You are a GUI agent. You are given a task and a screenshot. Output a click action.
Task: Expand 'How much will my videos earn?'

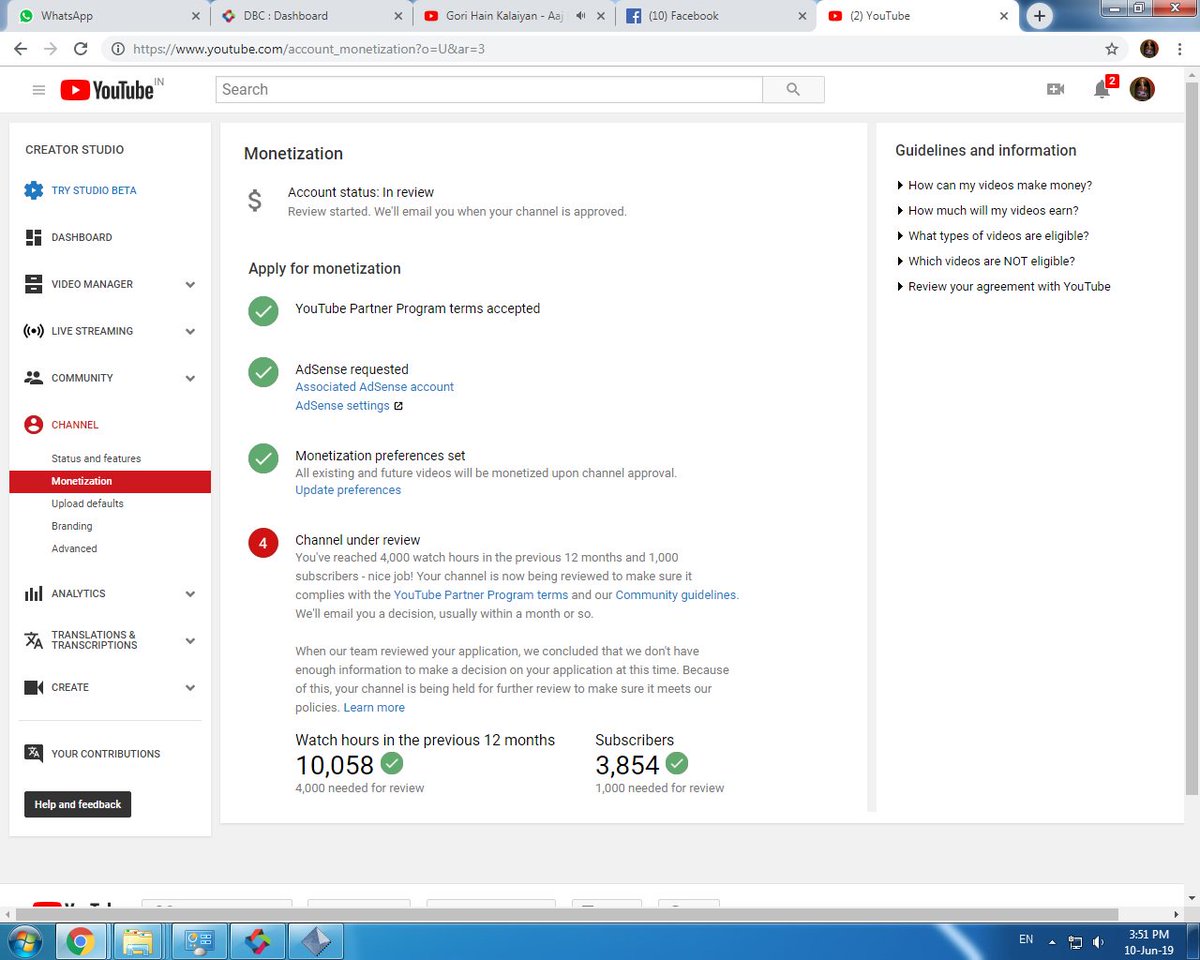(x=987, y=210)
